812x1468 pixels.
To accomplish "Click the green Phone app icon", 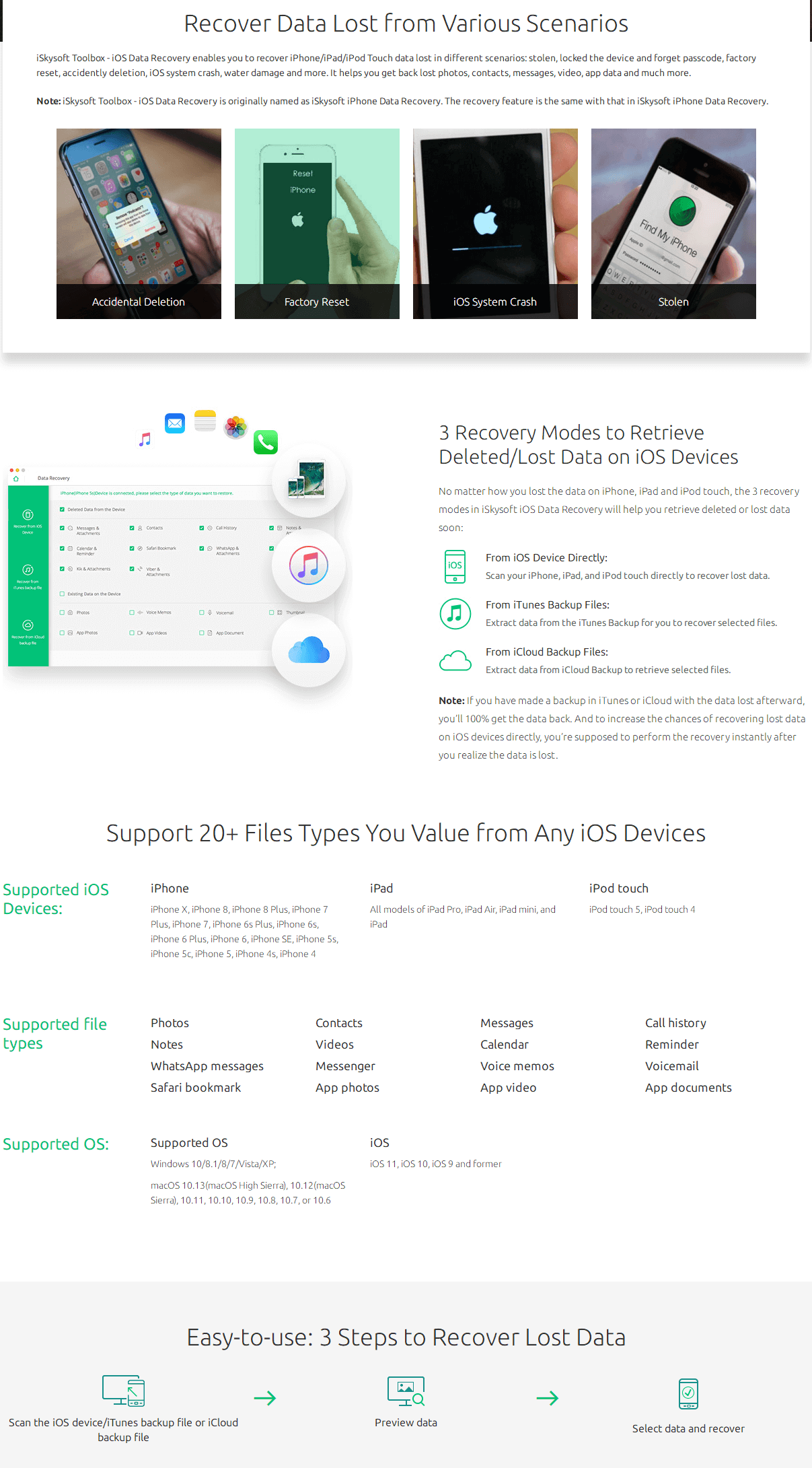I will 266,442.
